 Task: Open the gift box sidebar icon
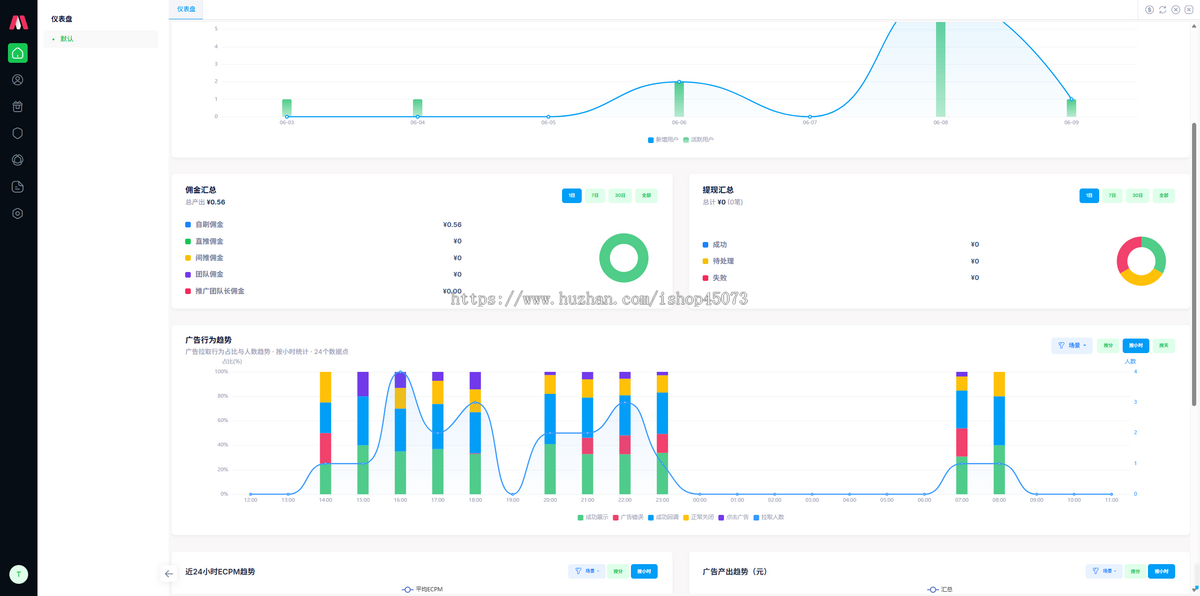(18, 106)
